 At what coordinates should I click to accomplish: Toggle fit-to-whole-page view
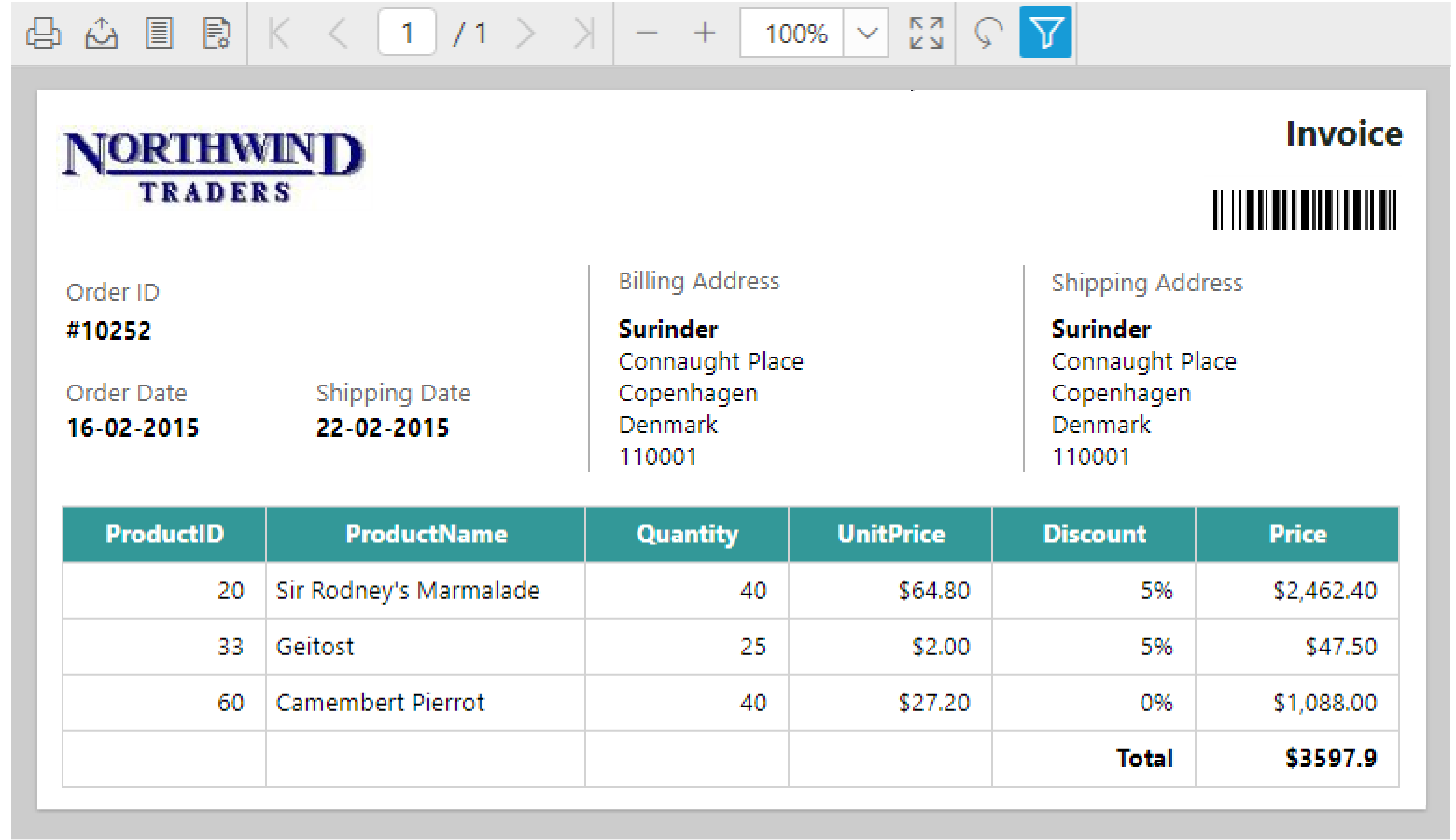[925, 32]
